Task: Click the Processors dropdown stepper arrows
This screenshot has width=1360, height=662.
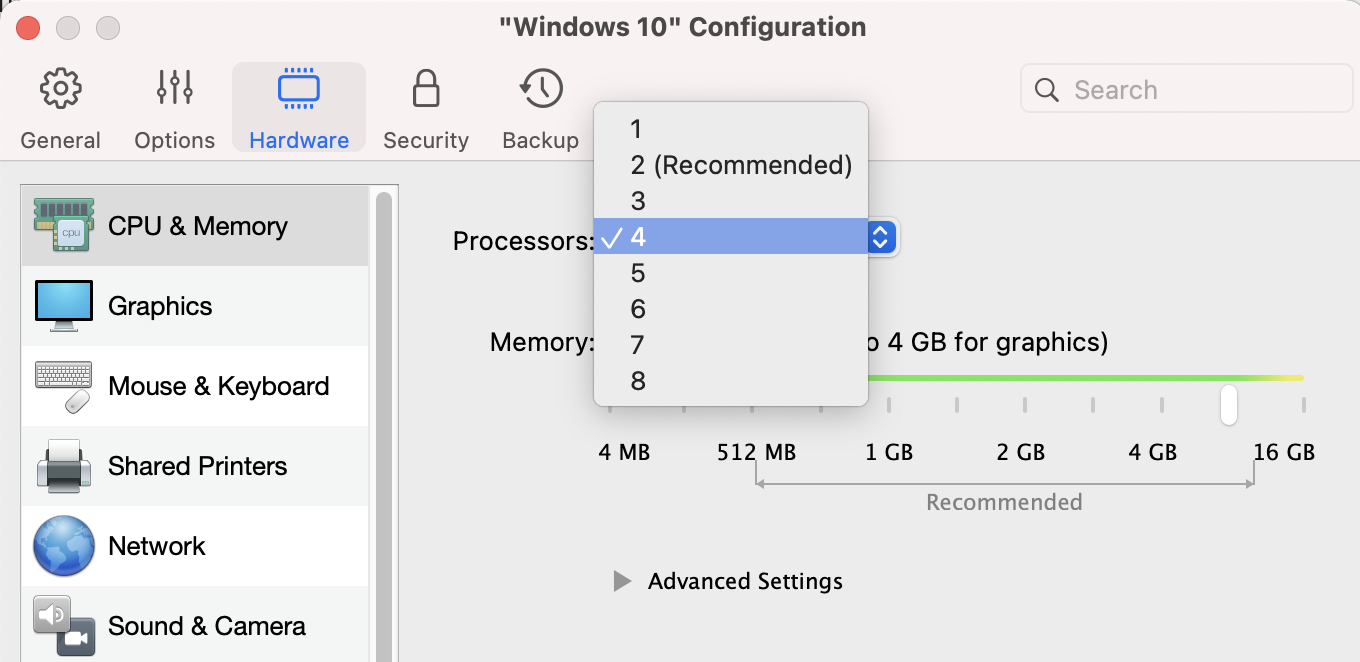Action: pos(881,237)
